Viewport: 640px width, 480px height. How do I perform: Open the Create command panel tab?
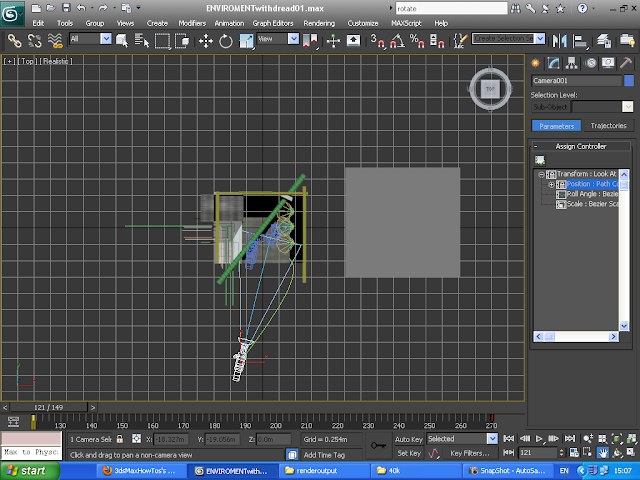(x=536, y=62)
